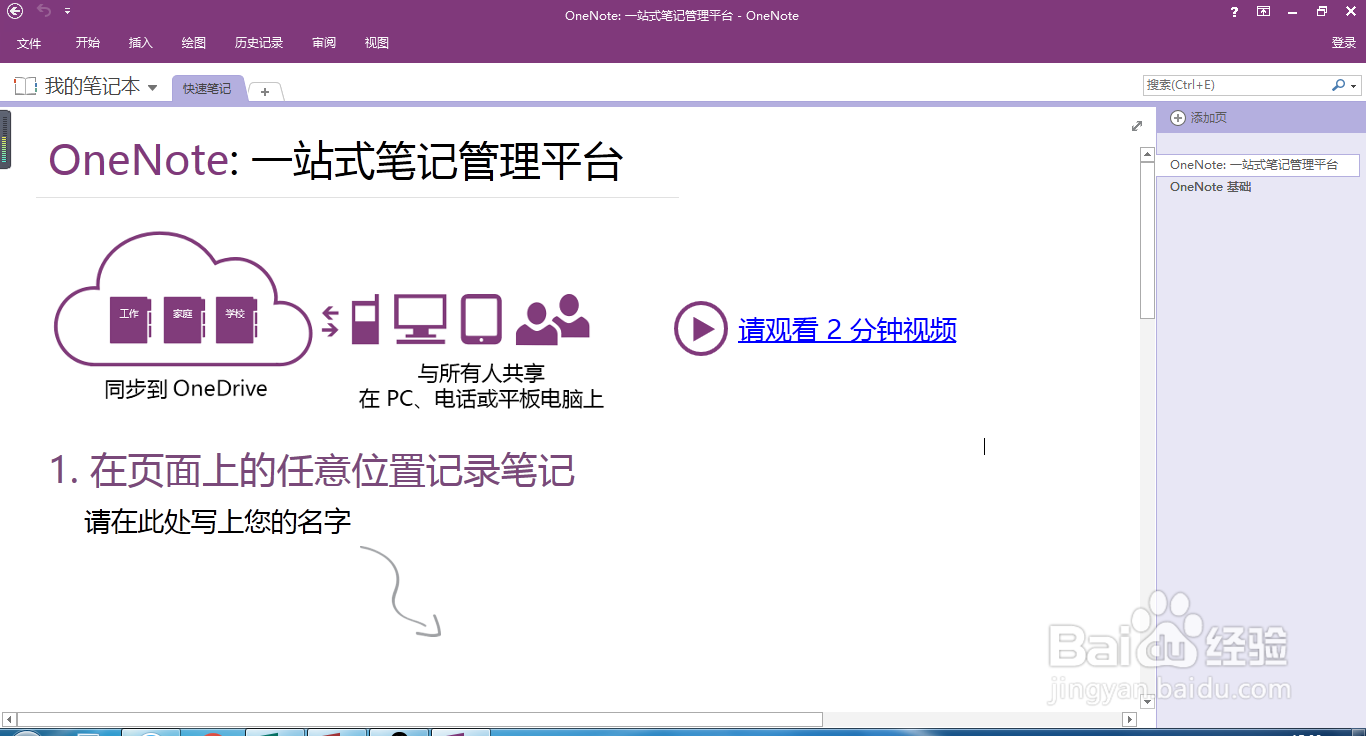1366x736 pixels.
Task: Open the 绘图 ribbon tab
Action: tap(194, 43)
